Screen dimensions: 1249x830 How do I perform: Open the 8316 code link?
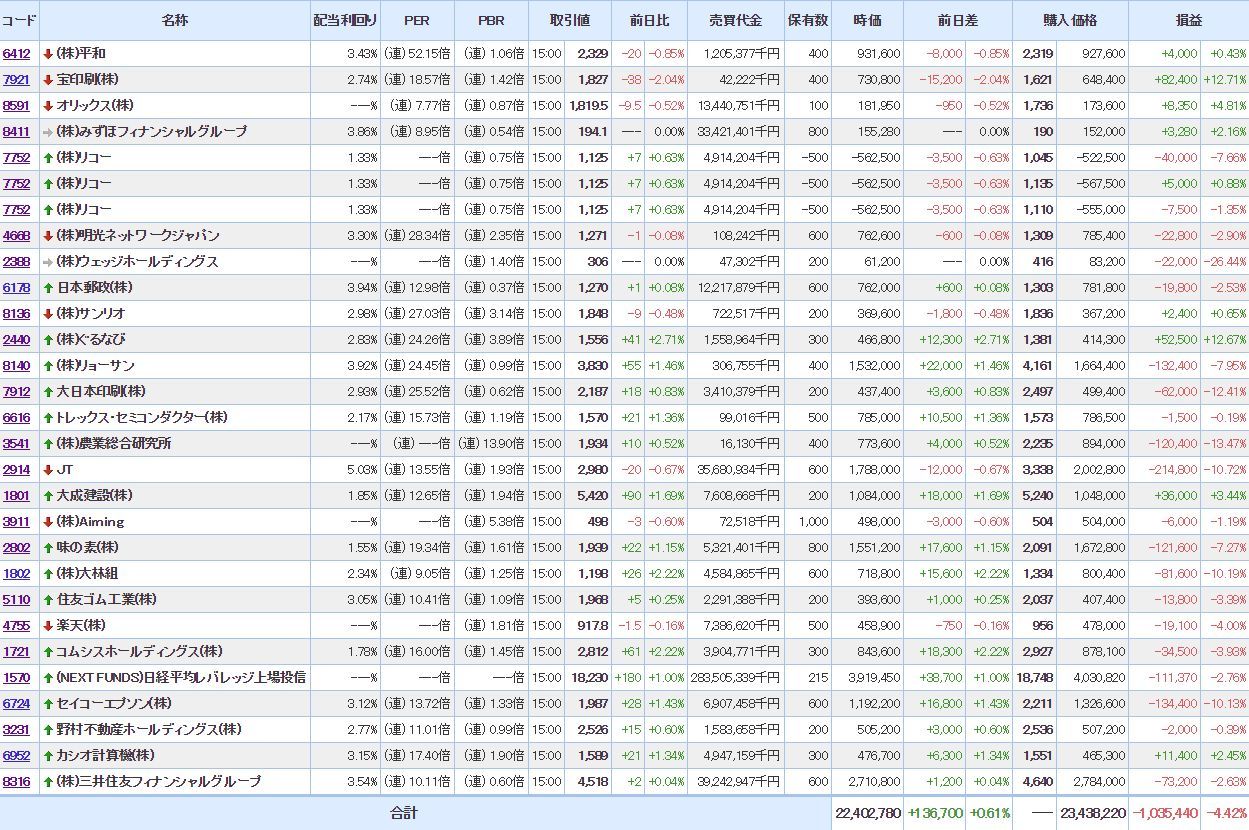click(16, 782)
